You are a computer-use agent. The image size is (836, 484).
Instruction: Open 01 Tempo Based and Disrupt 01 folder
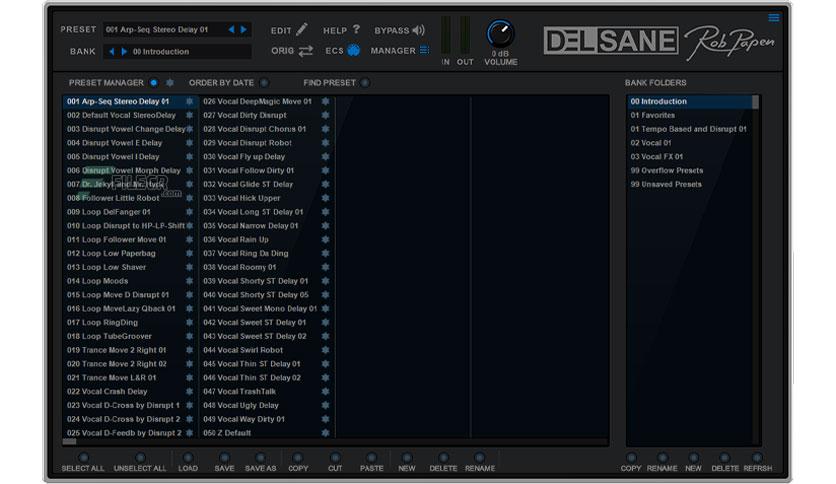688,129
